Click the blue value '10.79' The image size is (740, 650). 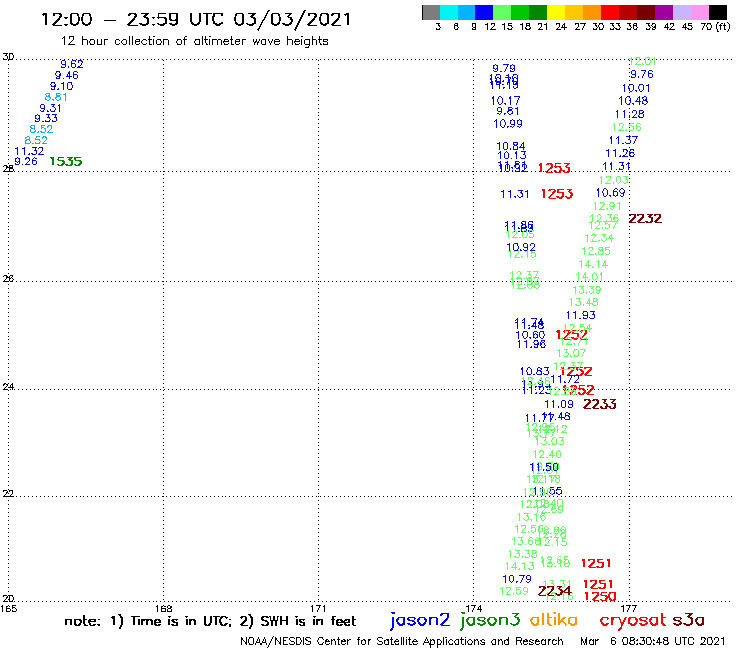[x=517, y=579]
